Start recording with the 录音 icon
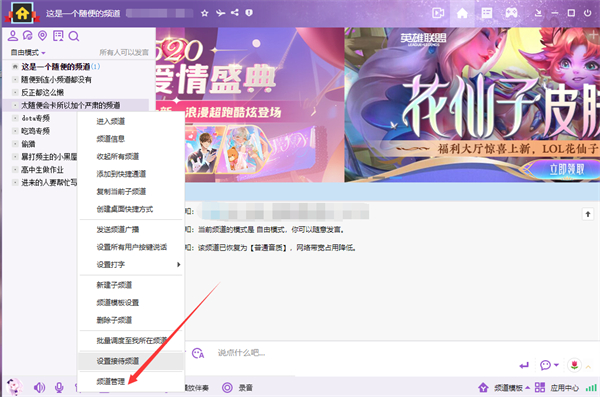 coord(227,388)
